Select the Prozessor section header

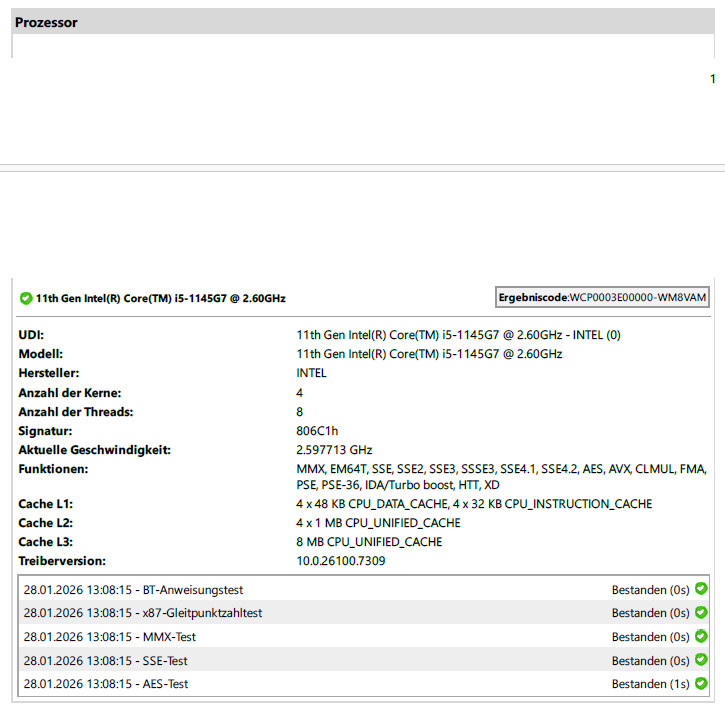point(46,22)
